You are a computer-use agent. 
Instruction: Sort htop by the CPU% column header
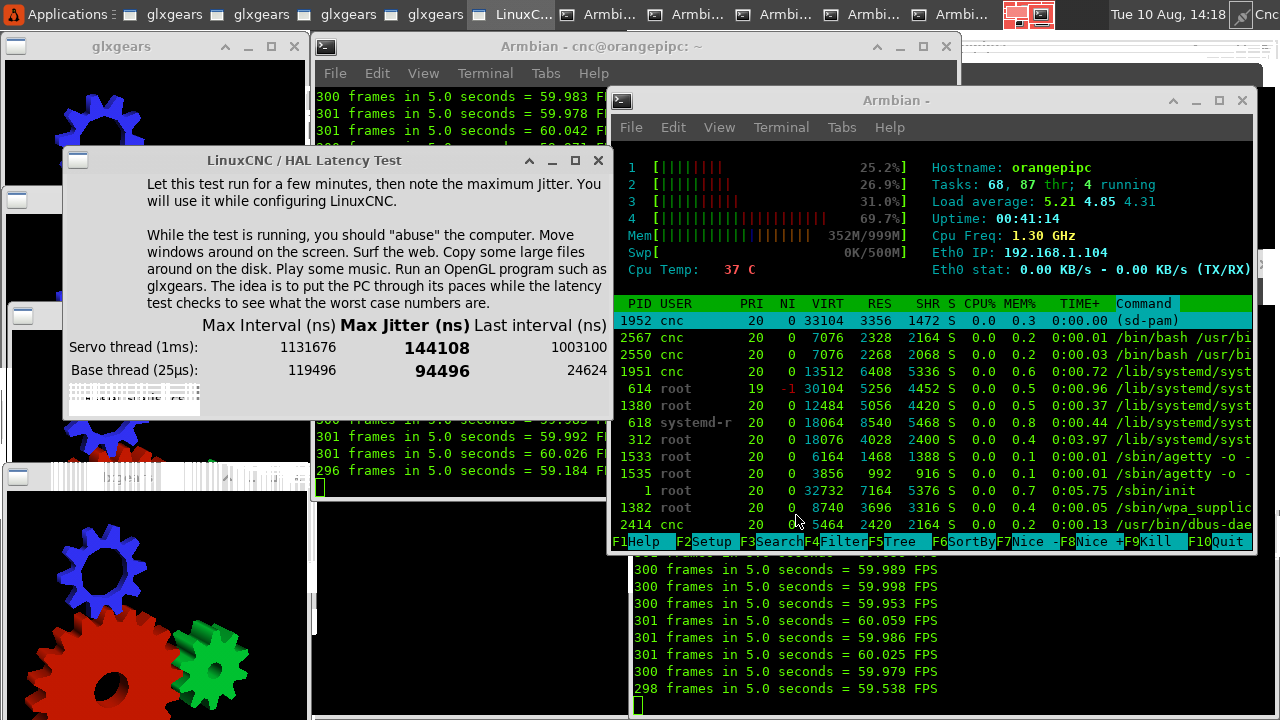980,303
